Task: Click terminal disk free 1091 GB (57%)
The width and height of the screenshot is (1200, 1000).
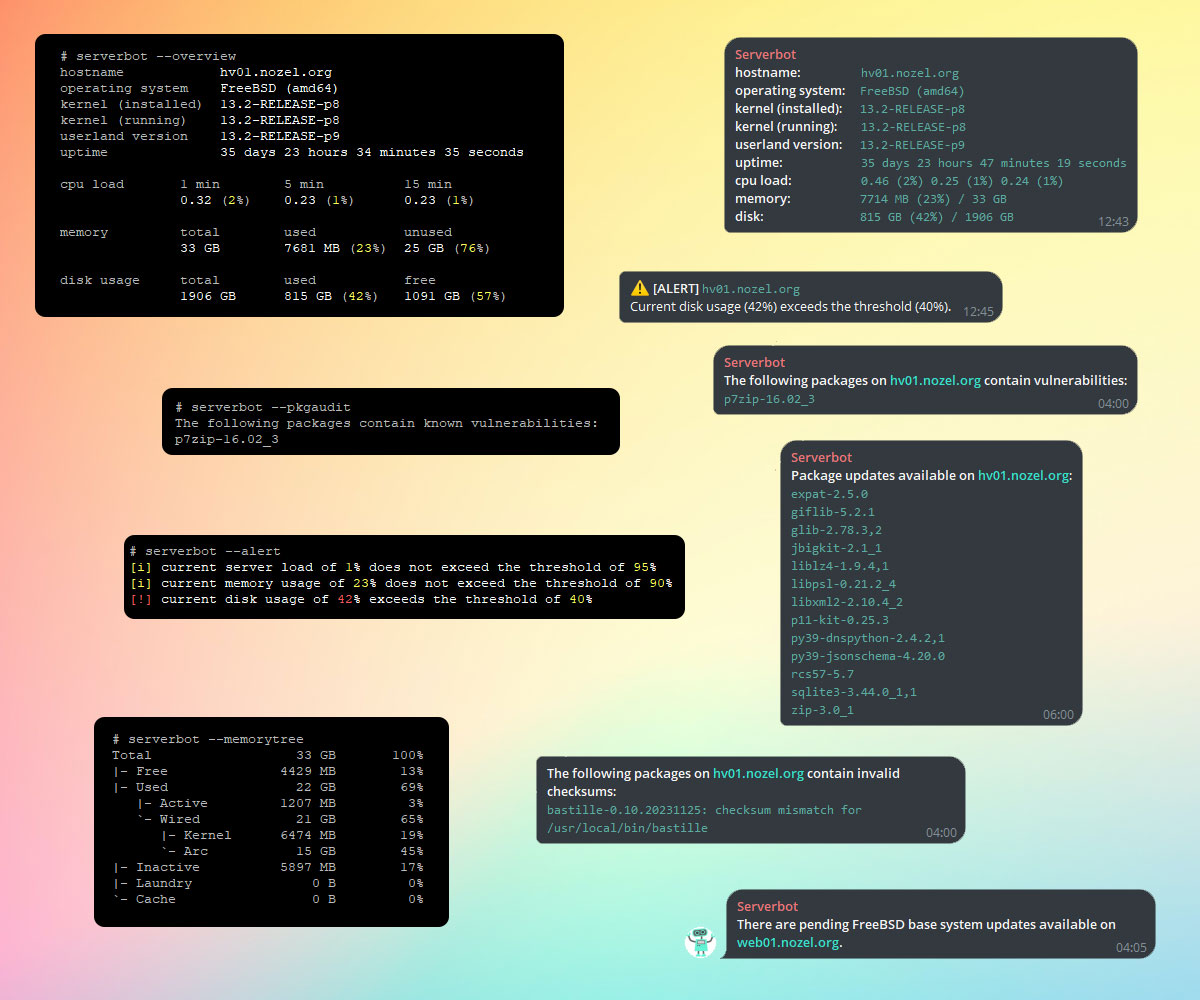Action: [x=455, y=296]
